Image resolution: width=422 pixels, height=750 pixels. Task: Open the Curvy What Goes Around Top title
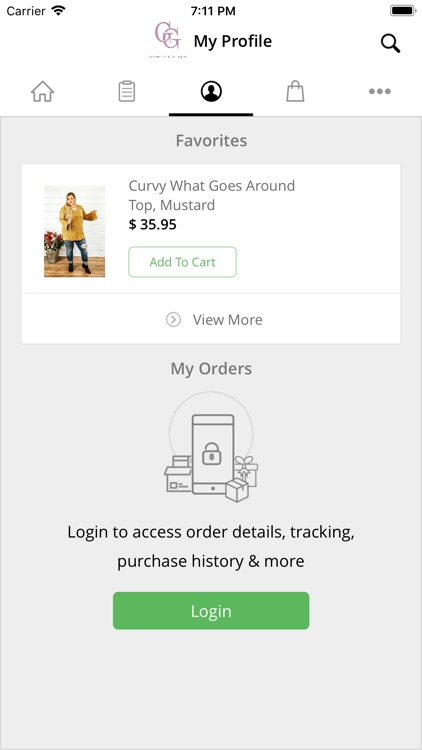click(x=211, y=195)
